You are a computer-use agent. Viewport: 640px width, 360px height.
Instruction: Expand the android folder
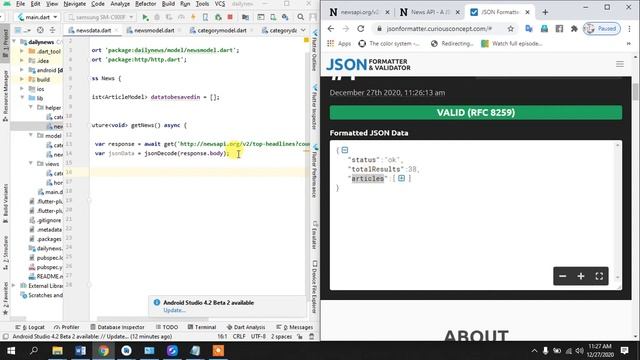coord(22,70)
